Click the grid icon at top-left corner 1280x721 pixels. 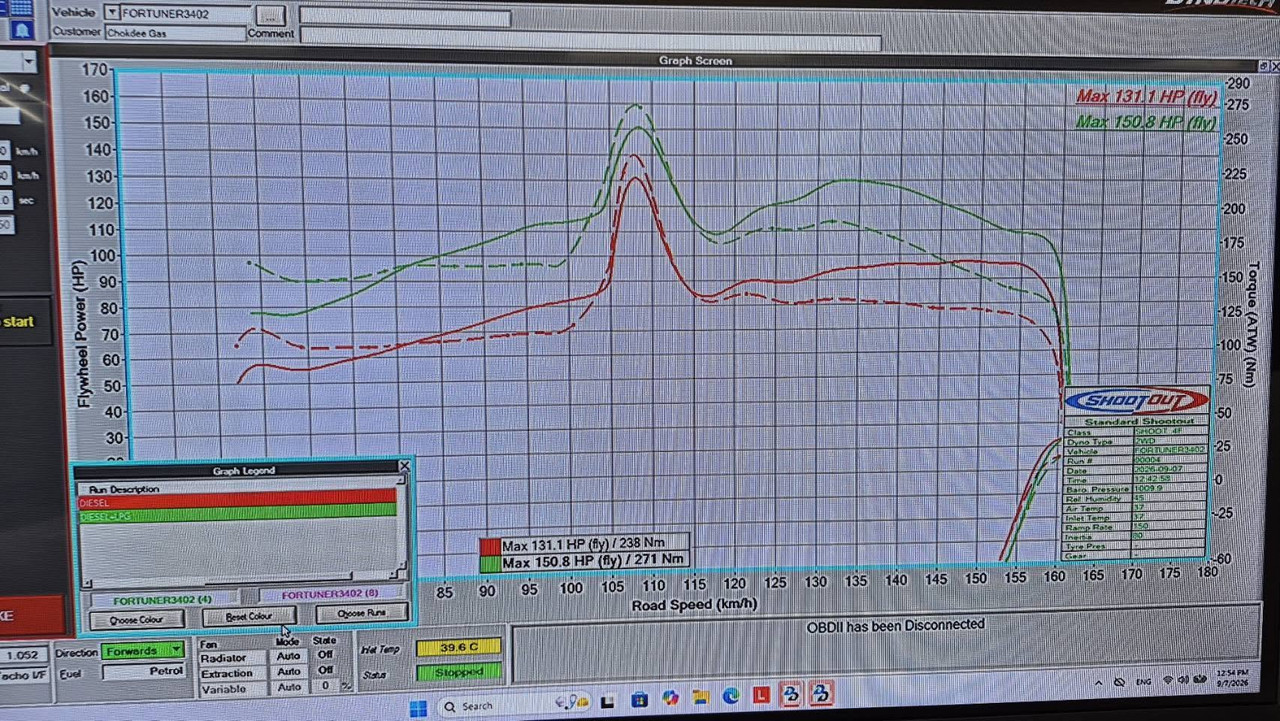tap(20, 7)
